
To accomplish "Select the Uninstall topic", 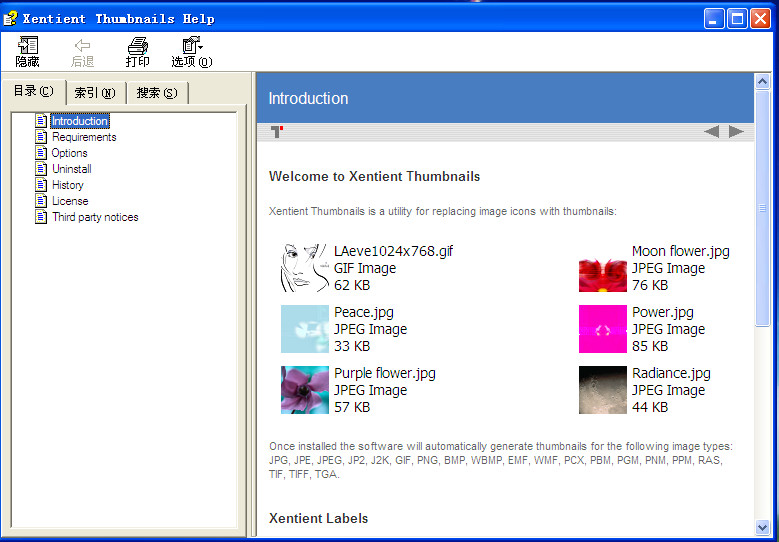I will [71, 169].
